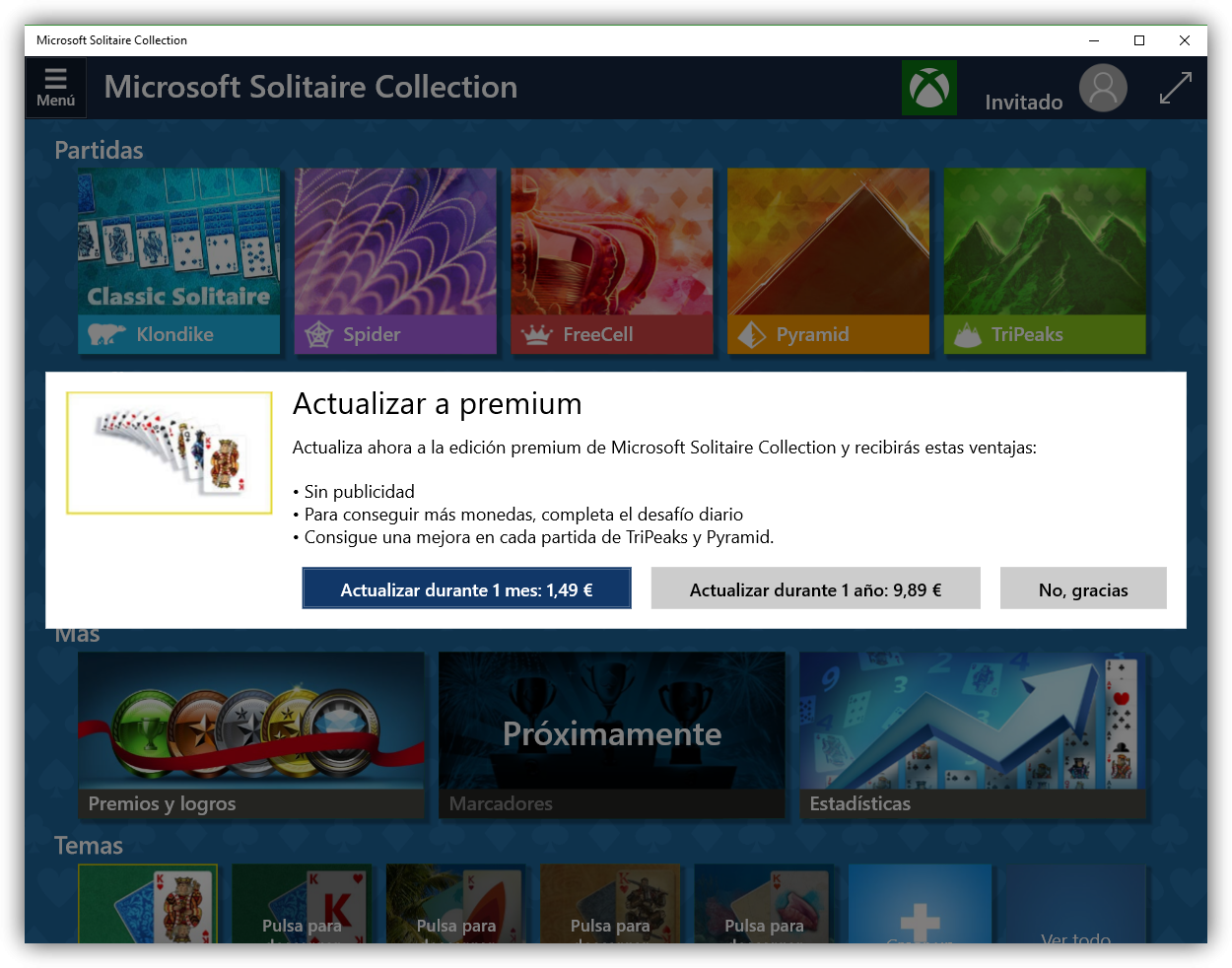1232x968 pixels.
Task: Select the first green card theme
Action: click(148, 904)
